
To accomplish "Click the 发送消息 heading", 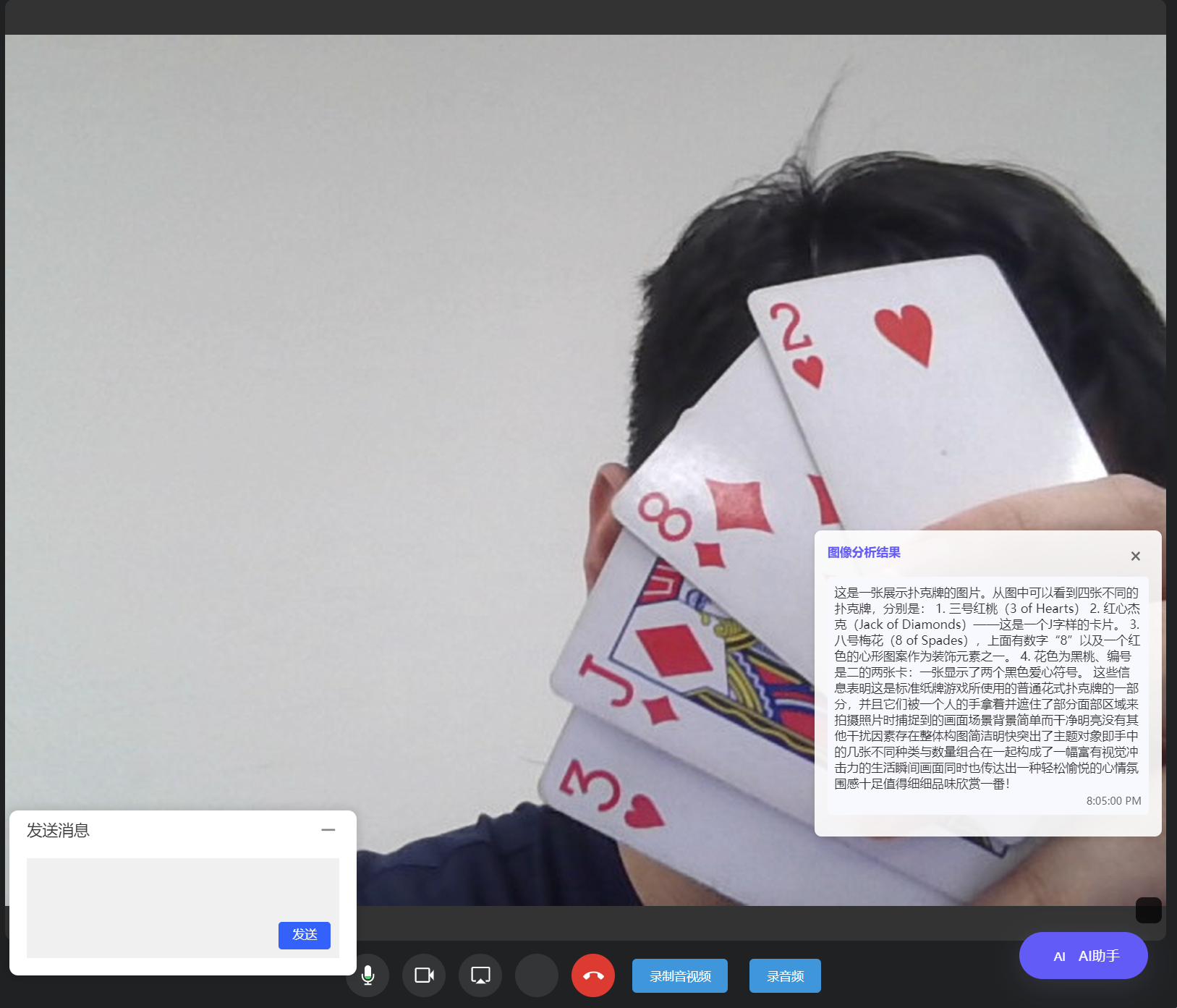I will point(58,831).
